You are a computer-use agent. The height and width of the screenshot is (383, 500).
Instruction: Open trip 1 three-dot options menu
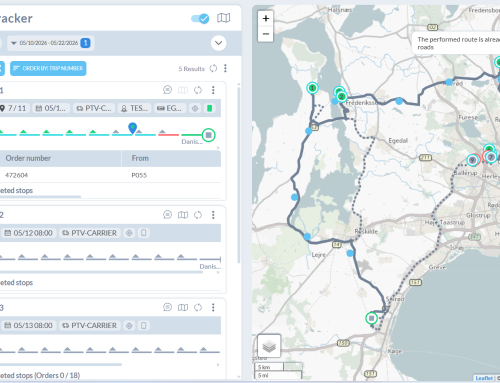click(x=213, y=90)
